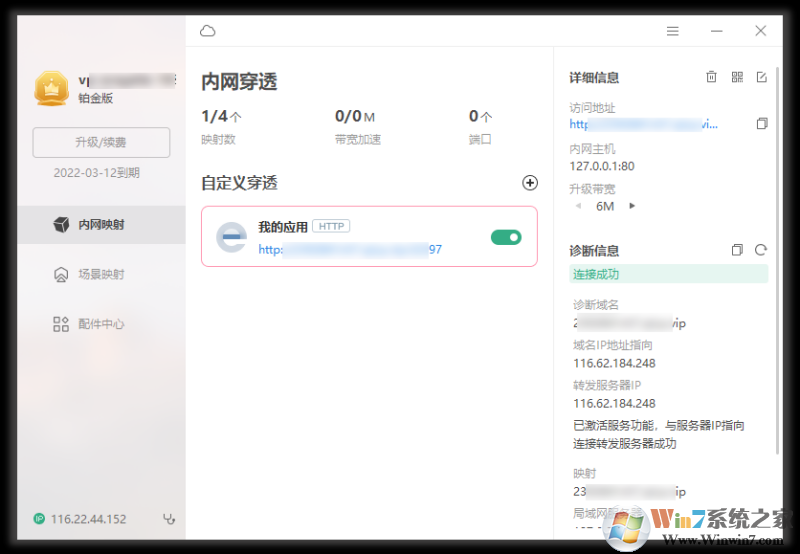This screenshot has height=554, width=800.
Task: Click the cloud icon in title bar
Action: [x=208, y=31]
